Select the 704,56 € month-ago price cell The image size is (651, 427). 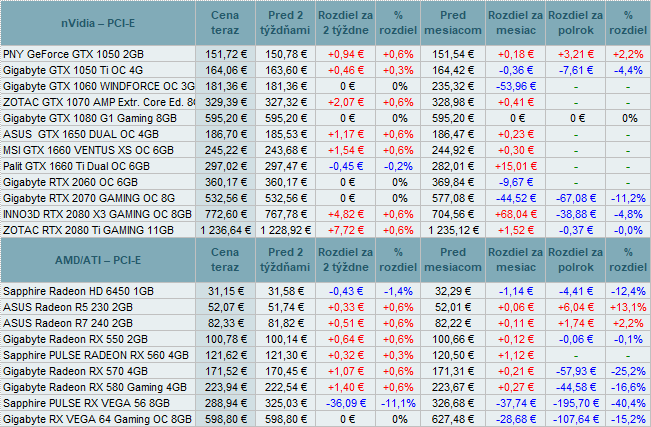coord(453,214)
